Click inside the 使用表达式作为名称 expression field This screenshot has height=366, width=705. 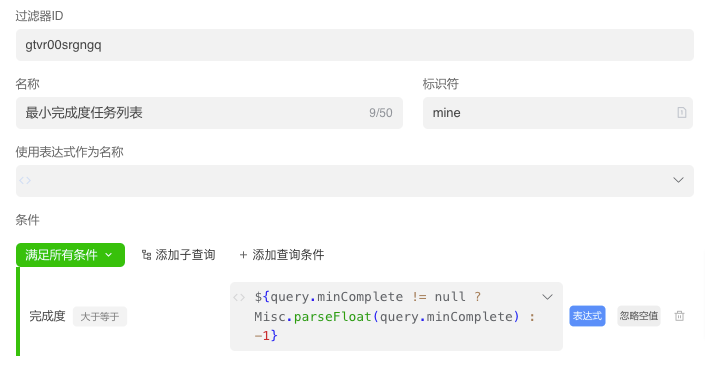click(355, 181)
